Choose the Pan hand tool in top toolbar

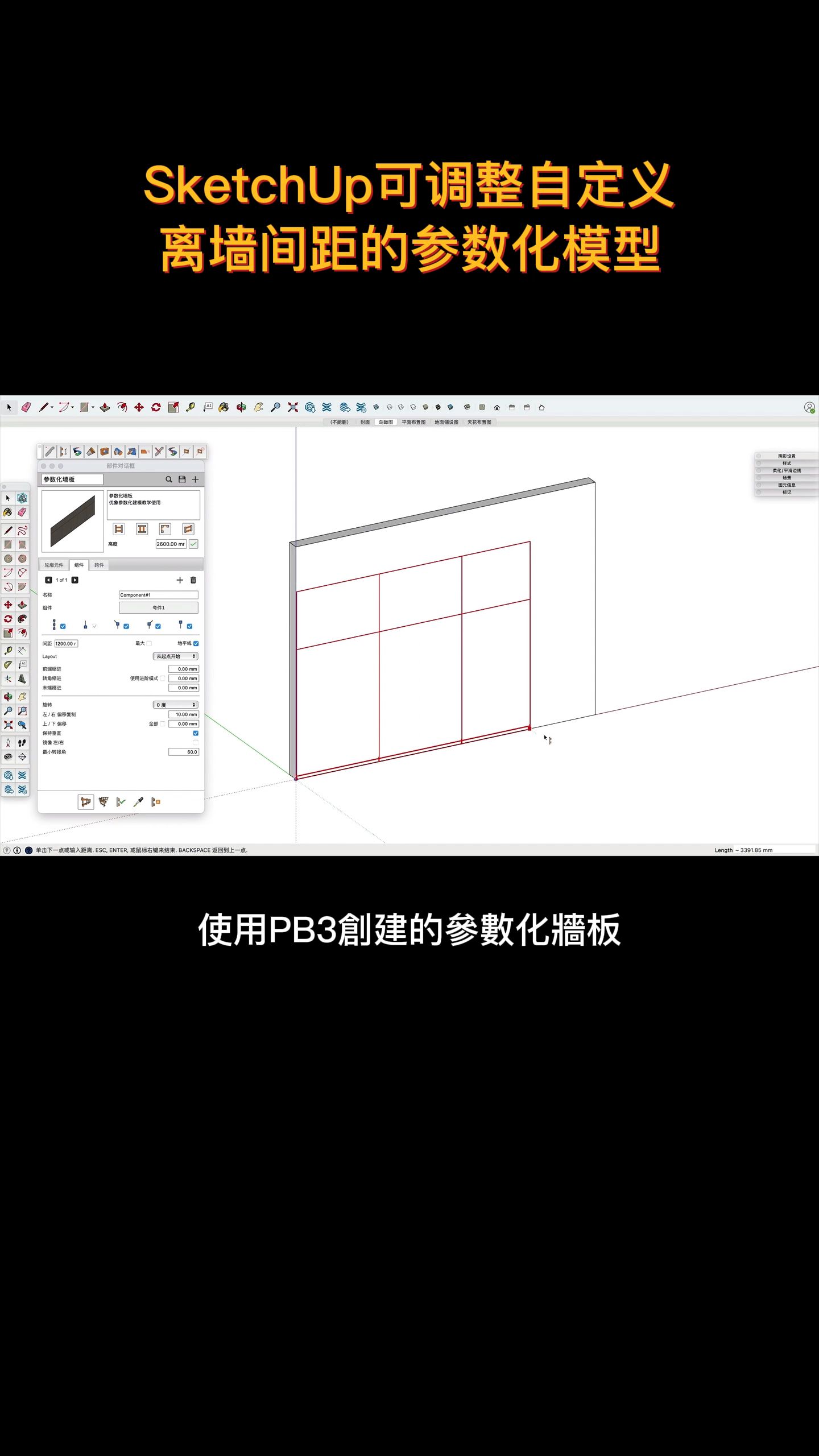[259, 407]
